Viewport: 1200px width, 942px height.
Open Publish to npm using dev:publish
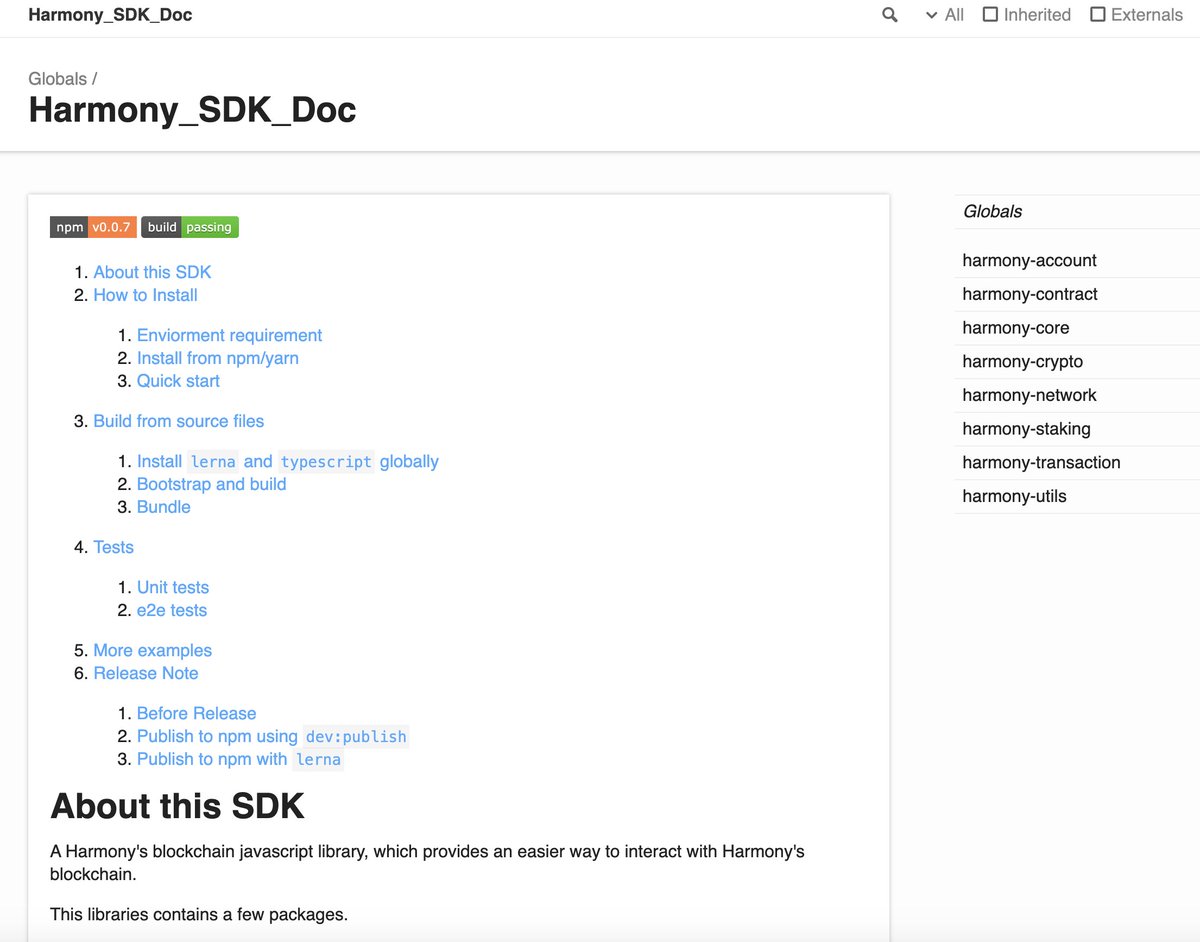pyautogui.click(x=273, y=736)
